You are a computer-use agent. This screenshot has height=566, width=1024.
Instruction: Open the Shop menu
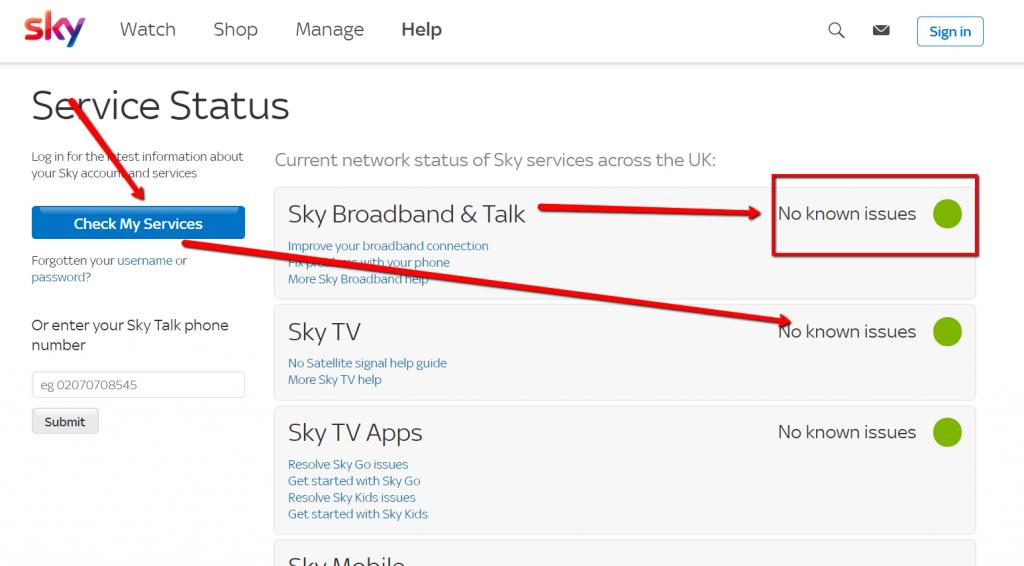(236, 29)
